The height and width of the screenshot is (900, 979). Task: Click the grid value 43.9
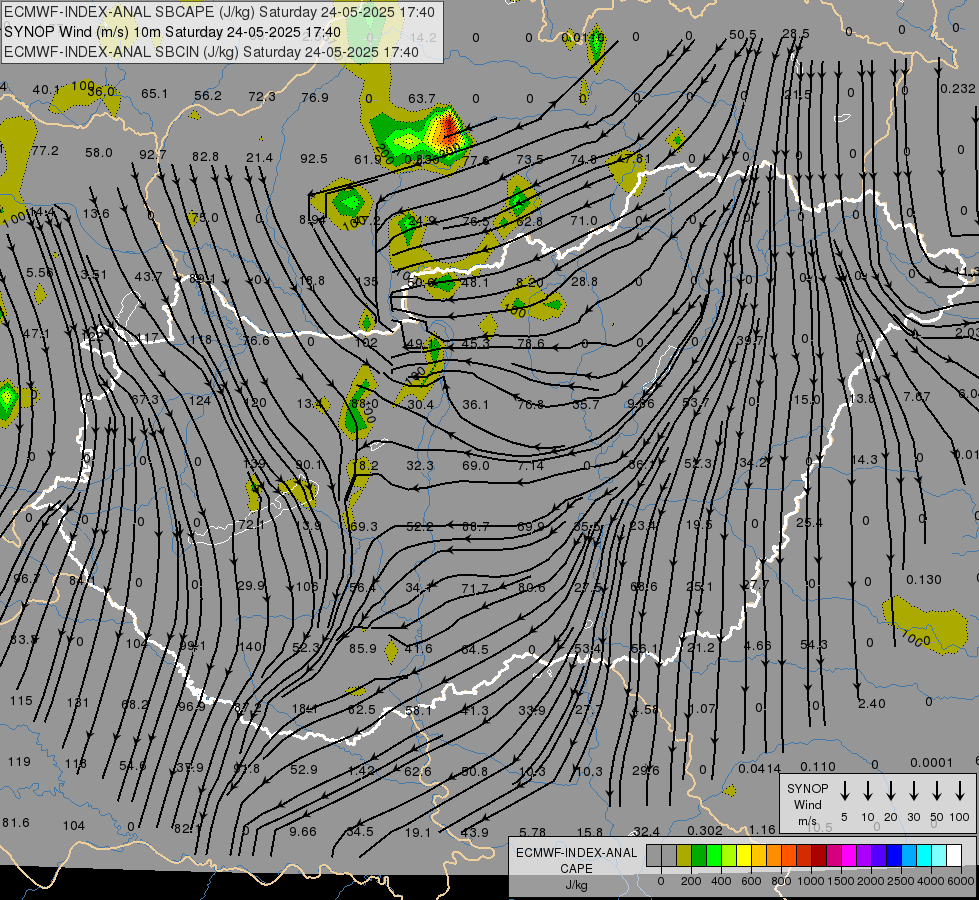point(475,833)
